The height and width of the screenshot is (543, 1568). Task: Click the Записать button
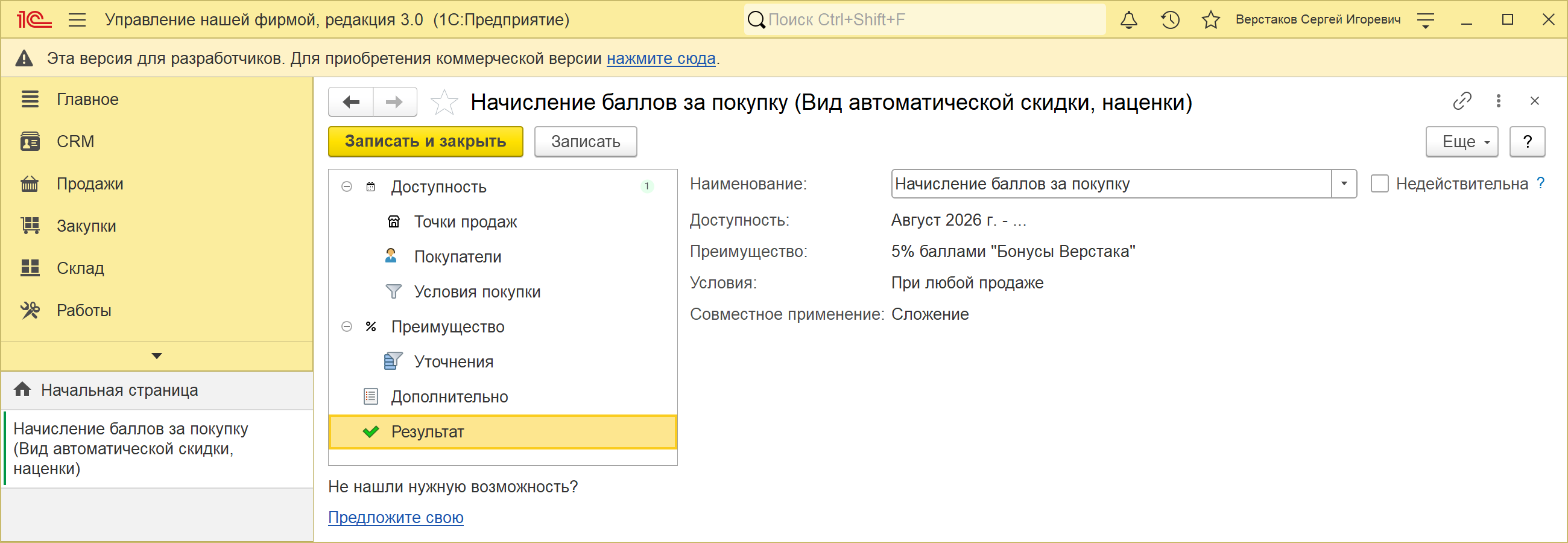coord(586,141)
